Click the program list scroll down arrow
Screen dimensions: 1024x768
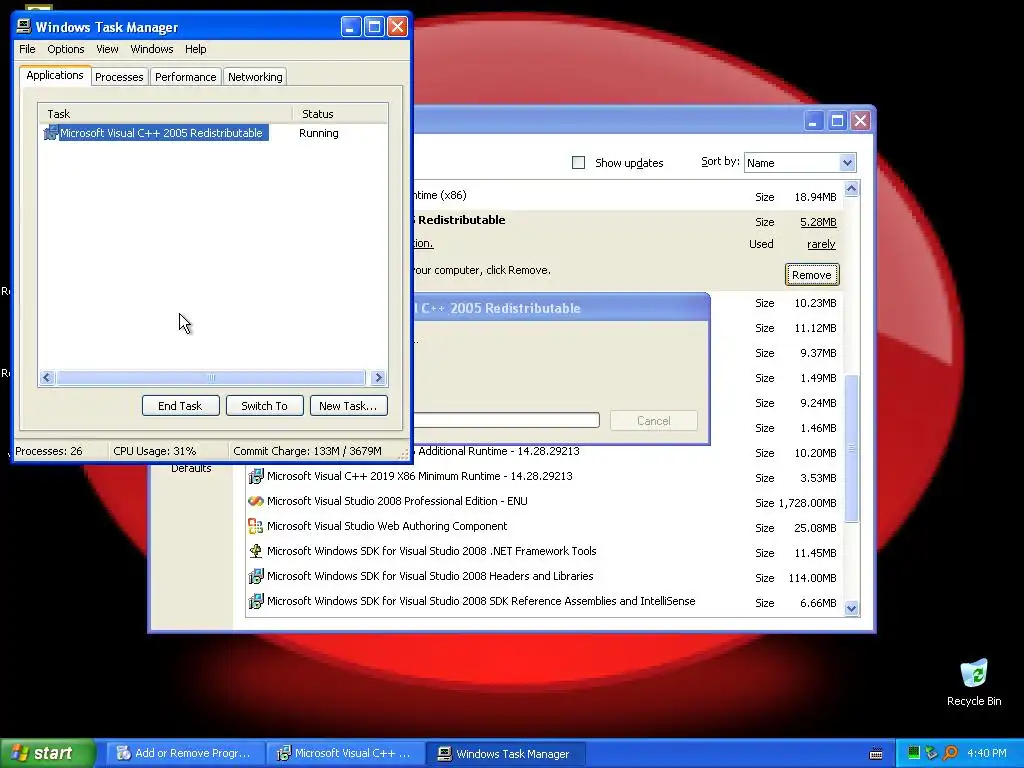click(851, 609)
